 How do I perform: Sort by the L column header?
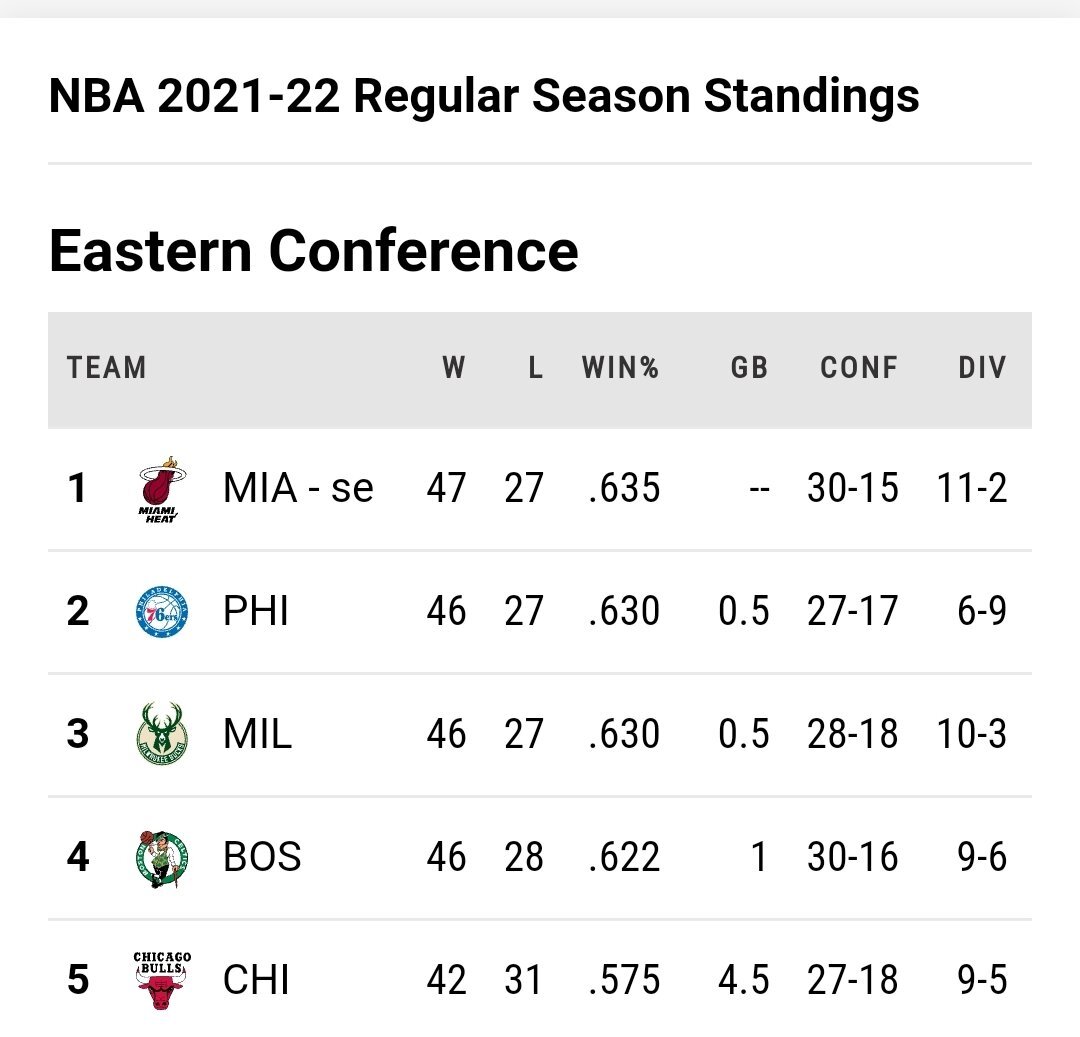(535, 368)
